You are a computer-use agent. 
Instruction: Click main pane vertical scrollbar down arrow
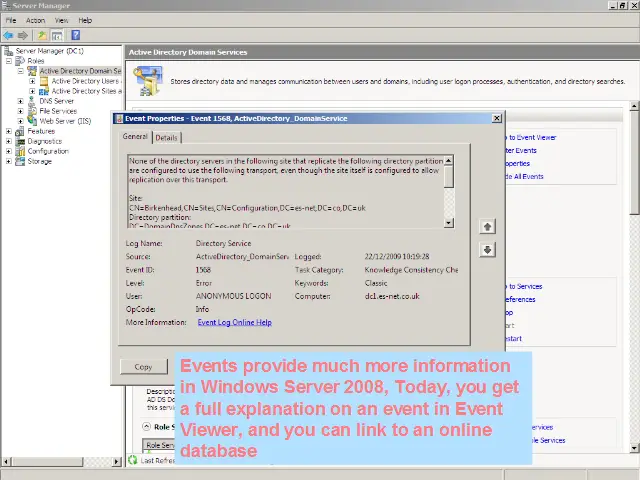click(634, 448)
